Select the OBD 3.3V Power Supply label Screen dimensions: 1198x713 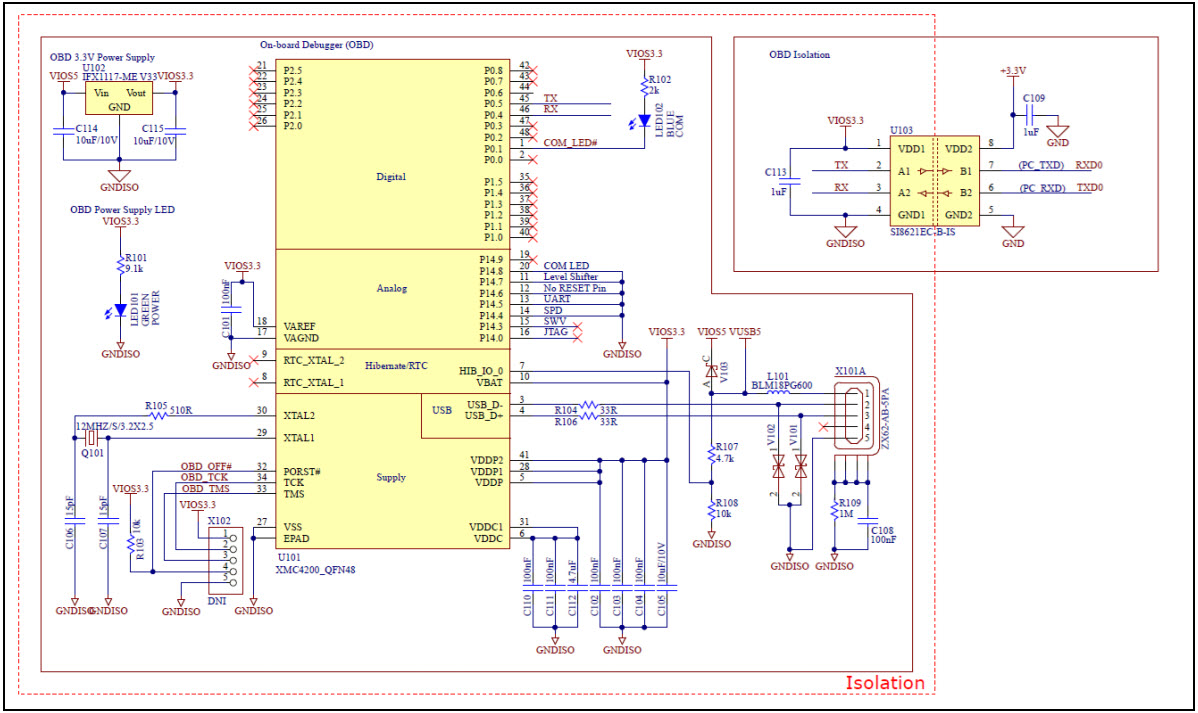[104, 57]
